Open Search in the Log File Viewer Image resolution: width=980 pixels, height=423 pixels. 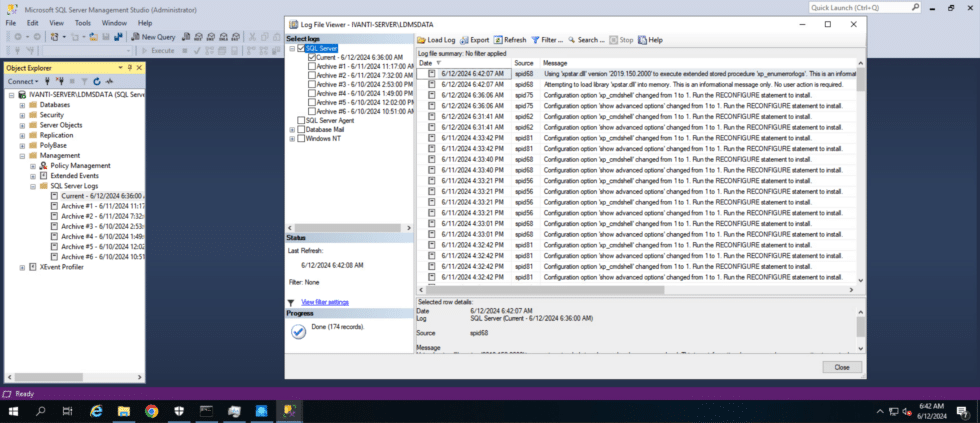tap(586, 40)
